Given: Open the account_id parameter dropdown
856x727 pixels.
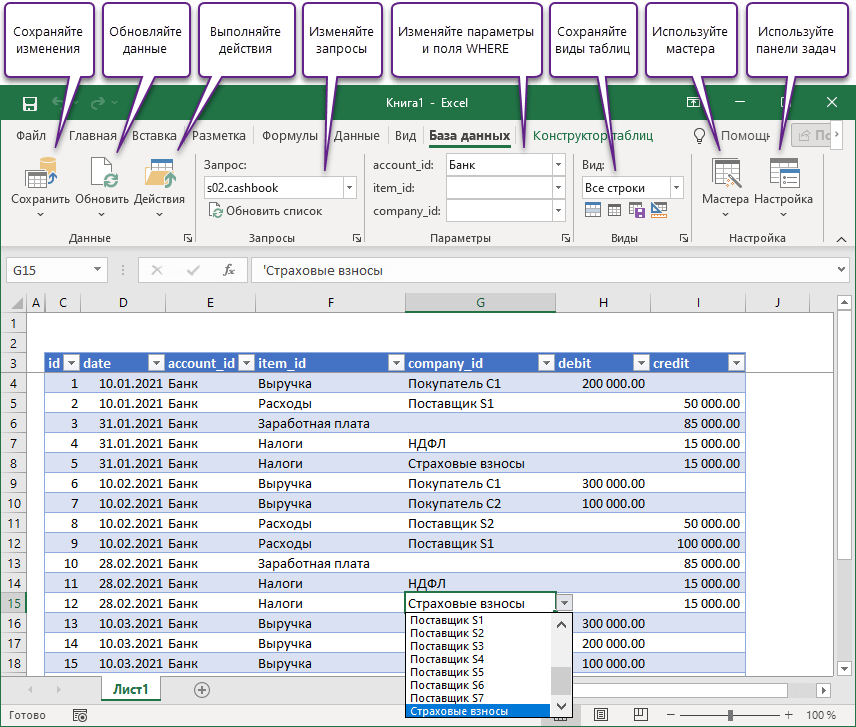Looking at the screenshot, I should click(557, 164).
